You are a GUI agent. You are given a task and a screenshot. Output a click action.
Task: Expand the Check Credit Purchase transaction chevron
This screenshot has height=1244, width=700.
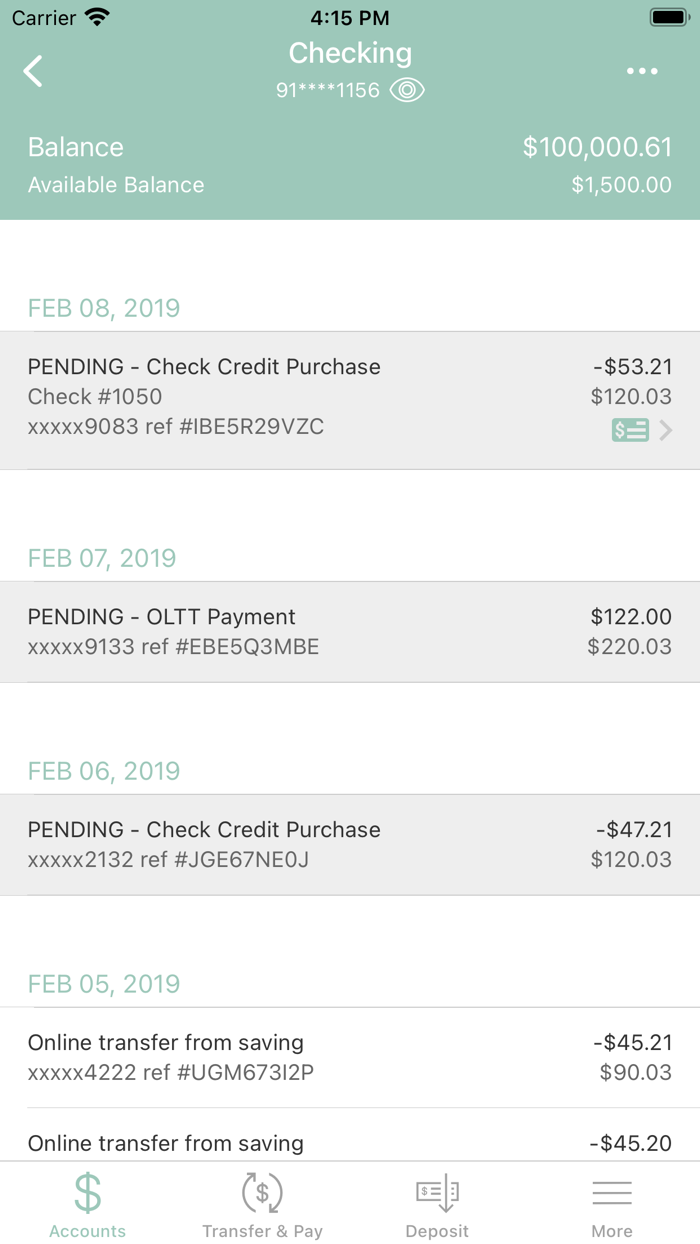[x=666, y=429]
